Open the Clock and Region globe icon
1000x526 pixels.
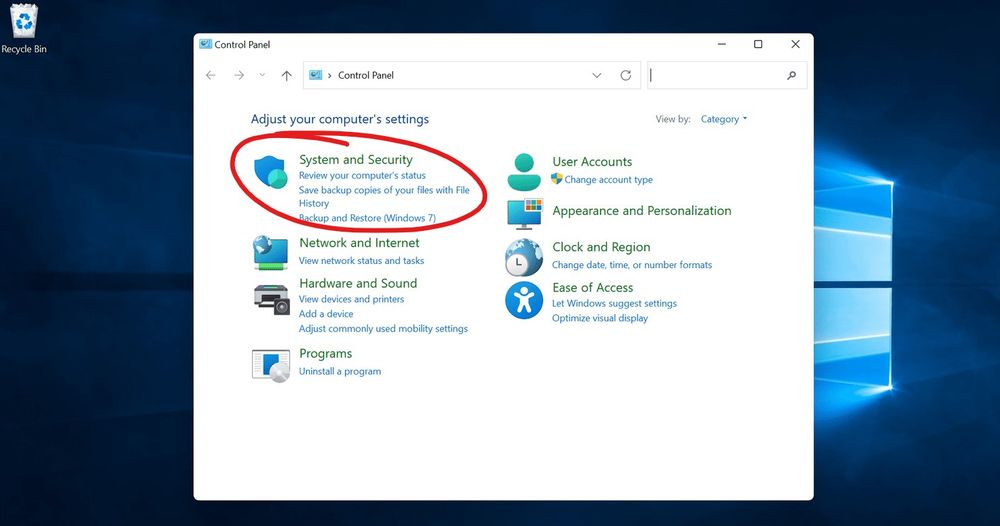pyautogui.click(x=524, y=257)
